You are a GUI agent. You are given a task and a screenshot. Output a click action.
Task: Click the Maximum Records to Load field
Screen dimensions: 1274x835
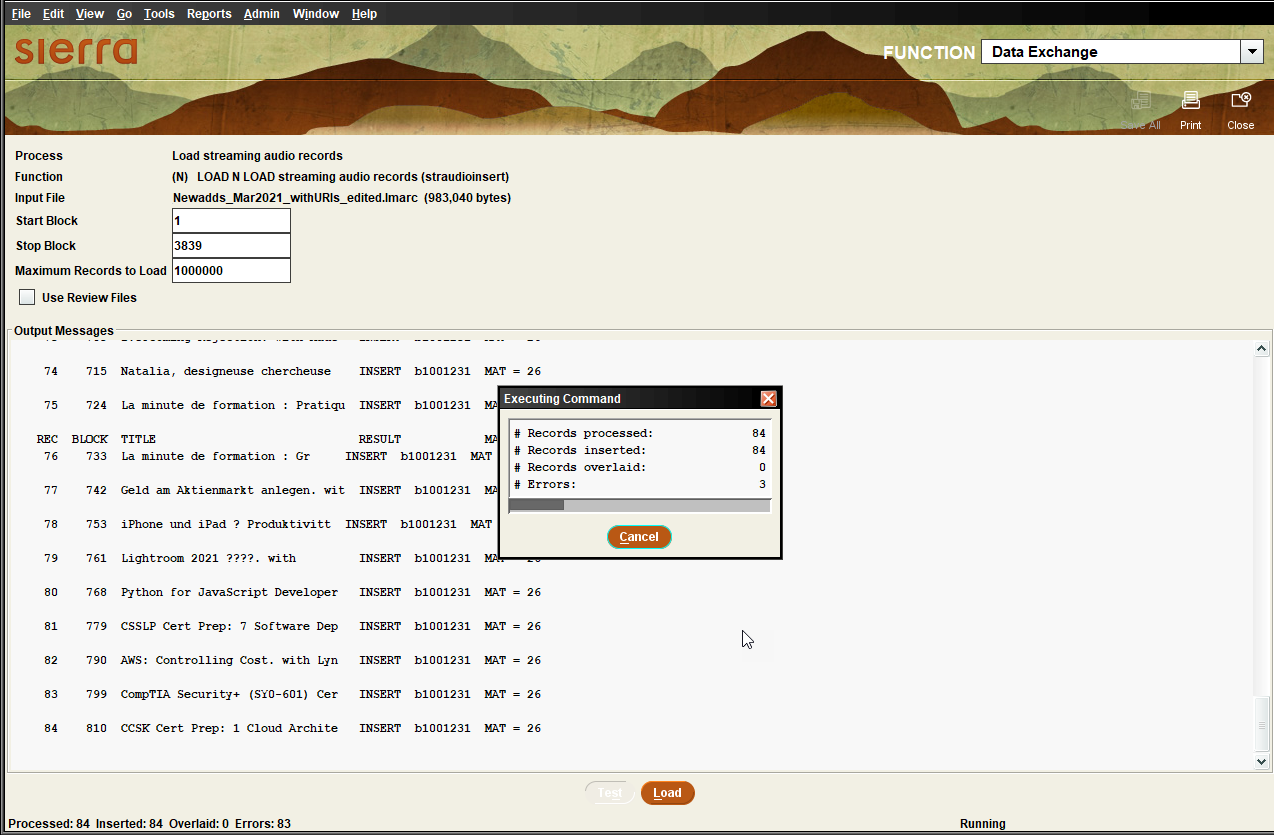(231, 271)
